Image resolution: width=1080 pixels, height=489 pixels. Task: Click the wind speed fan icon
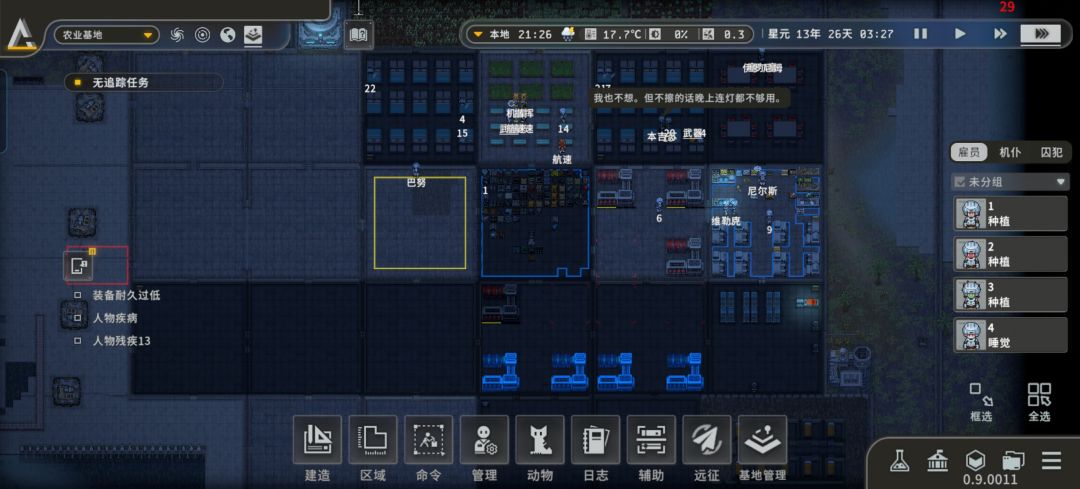pyautogui.click(x=707, y=34)
